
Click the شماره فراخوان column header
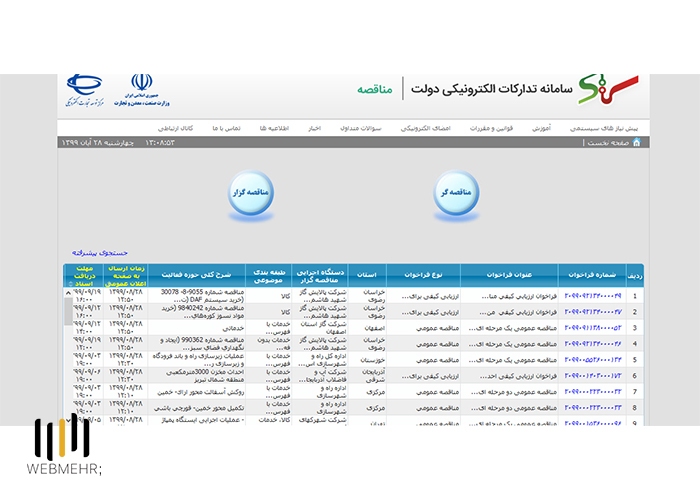(592, 275)
